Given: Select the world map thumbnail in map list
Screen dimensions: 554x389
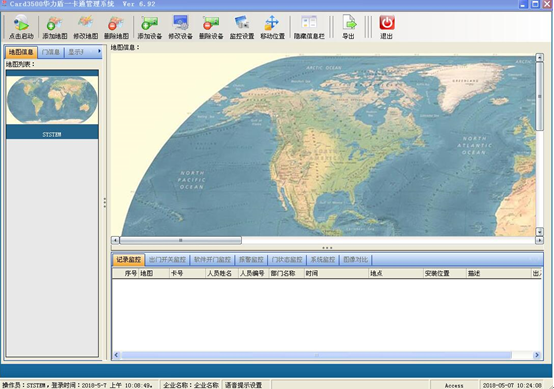Looking at the screenshot, I should (x=52, y=100).
